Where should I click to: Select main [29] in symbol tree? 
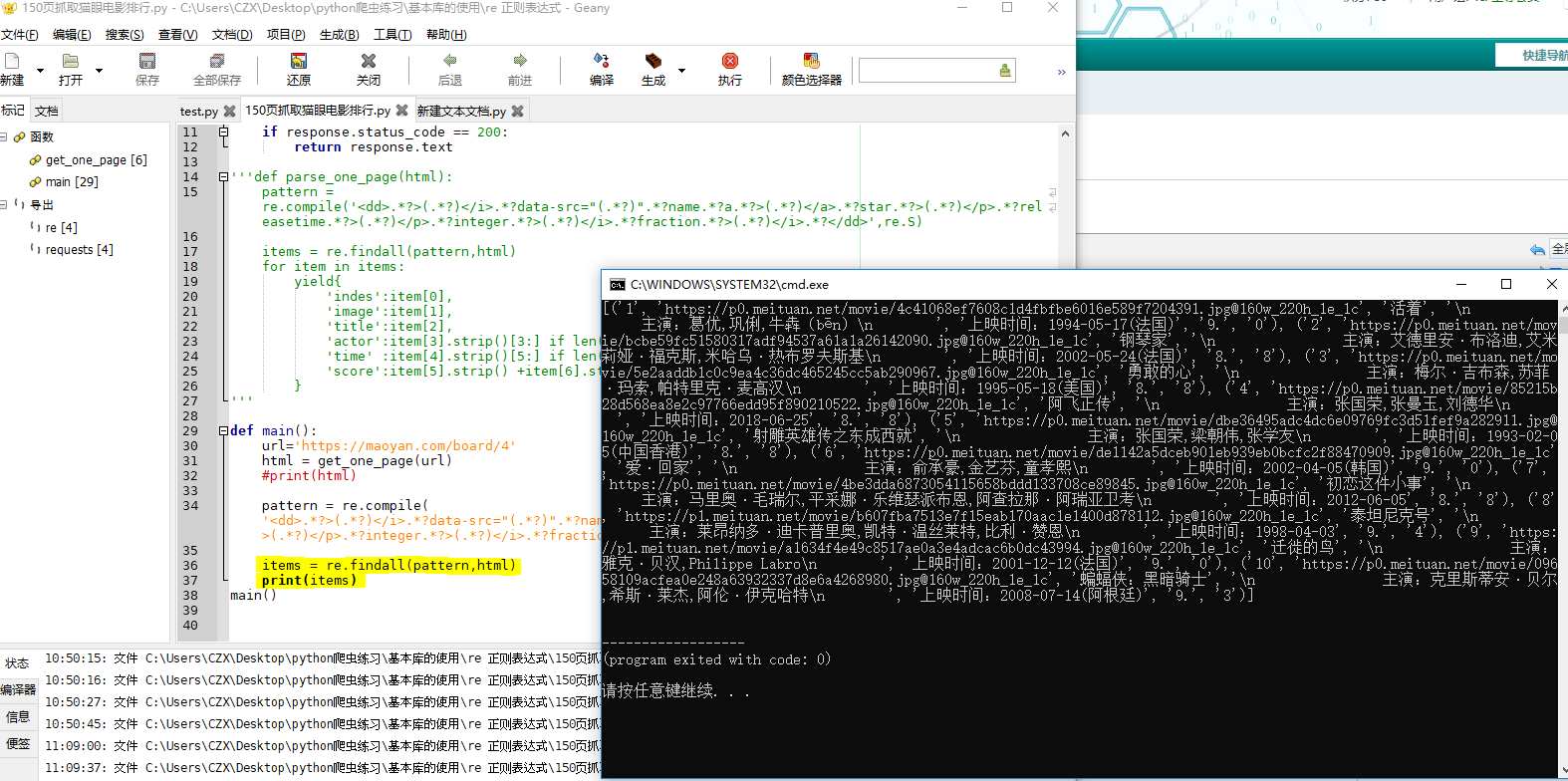(x=72, y=182)
